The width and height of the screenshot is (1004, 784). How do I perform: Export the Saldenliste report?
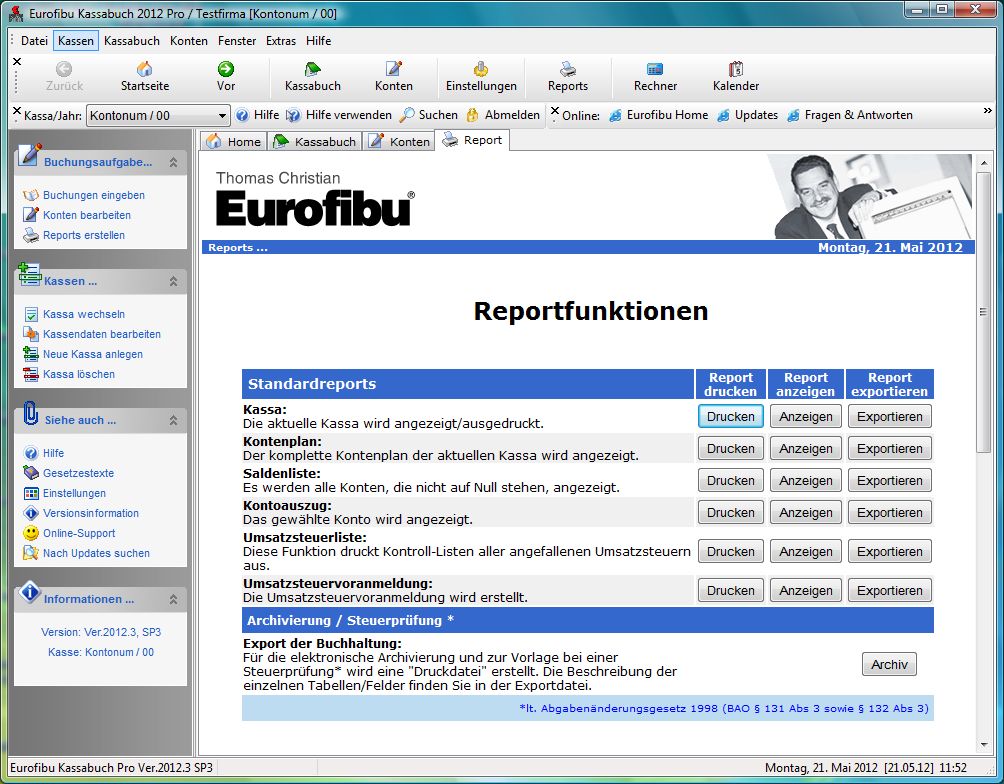point(889,480)
